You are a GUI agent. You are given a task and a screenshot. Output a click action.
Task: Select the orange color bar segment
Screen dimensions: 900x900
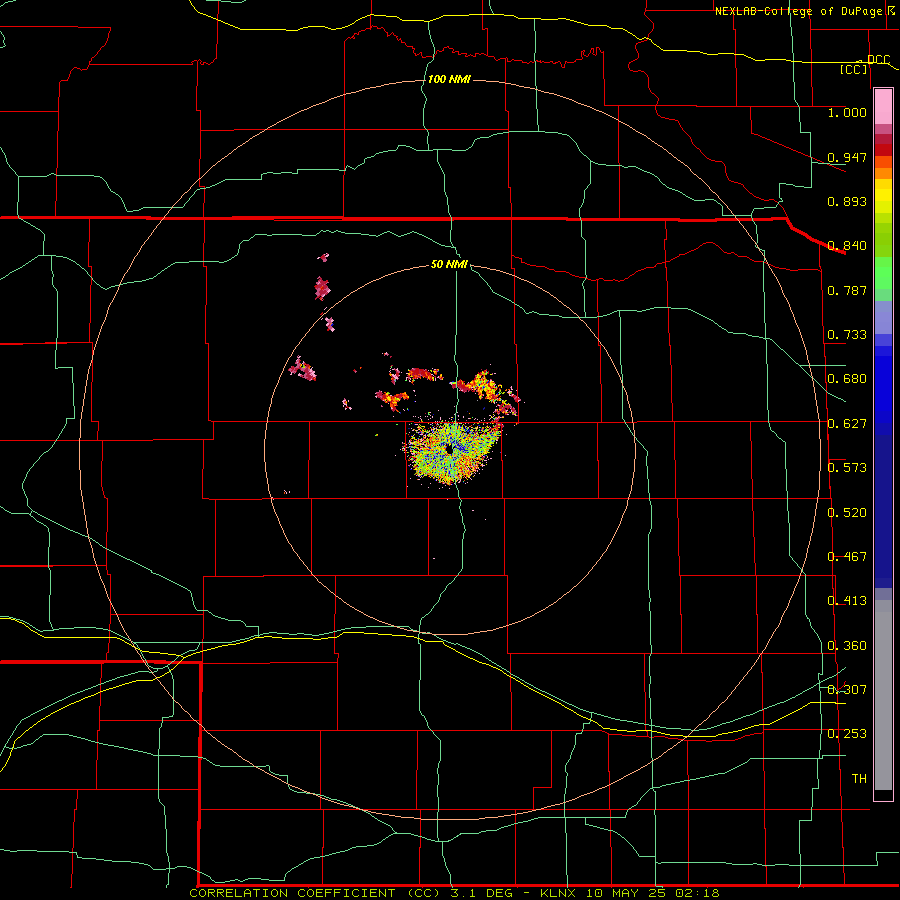pos(883,173)
